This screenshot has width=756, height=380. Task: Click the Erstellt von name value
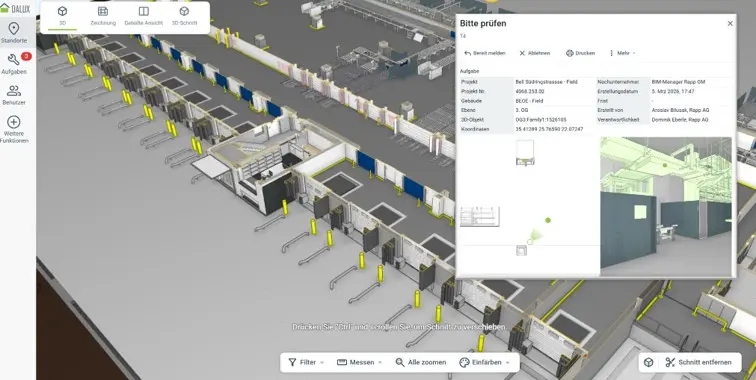coord(680,110)
